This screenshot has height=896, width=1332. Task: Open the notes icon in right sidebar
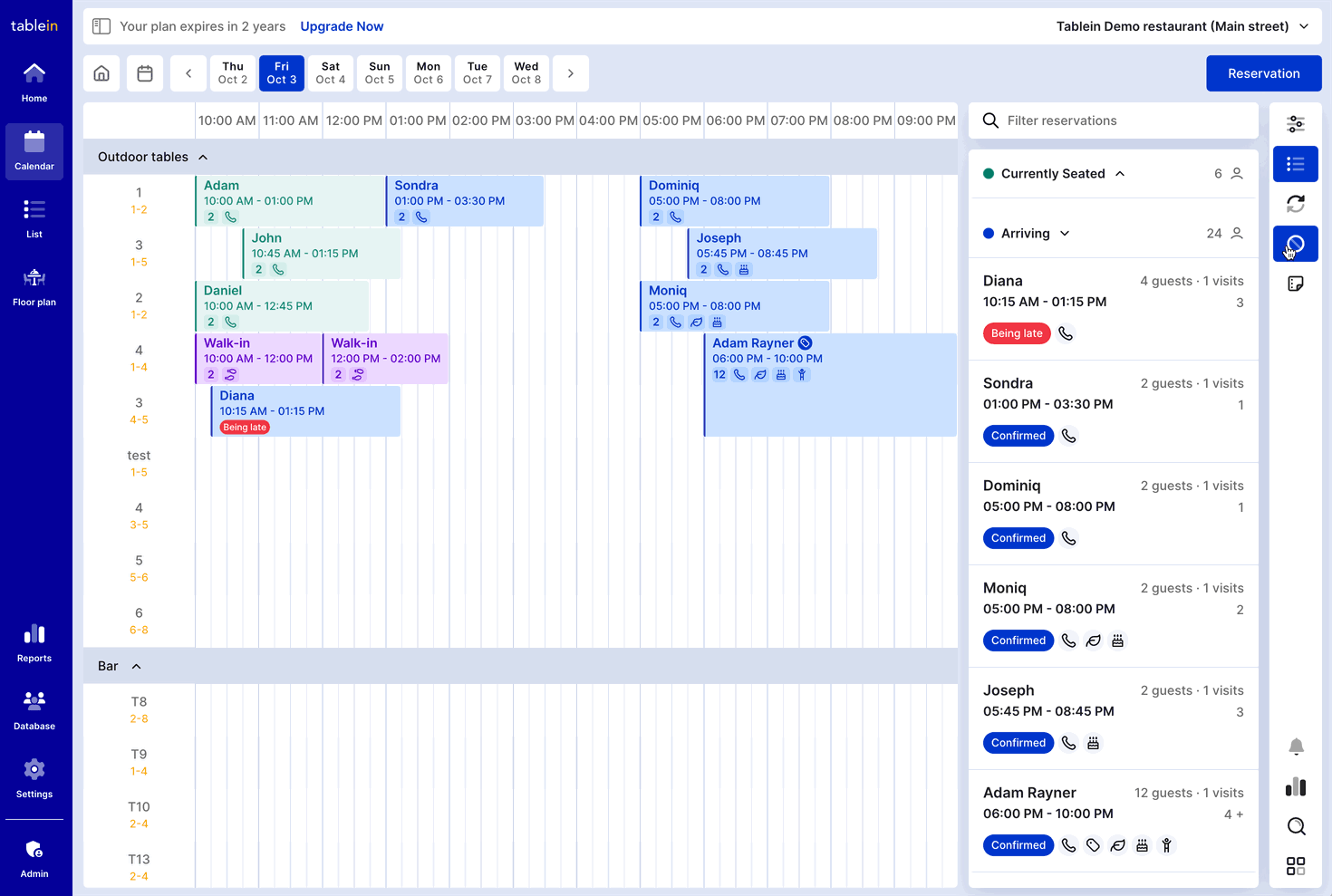pos(1296,284)
